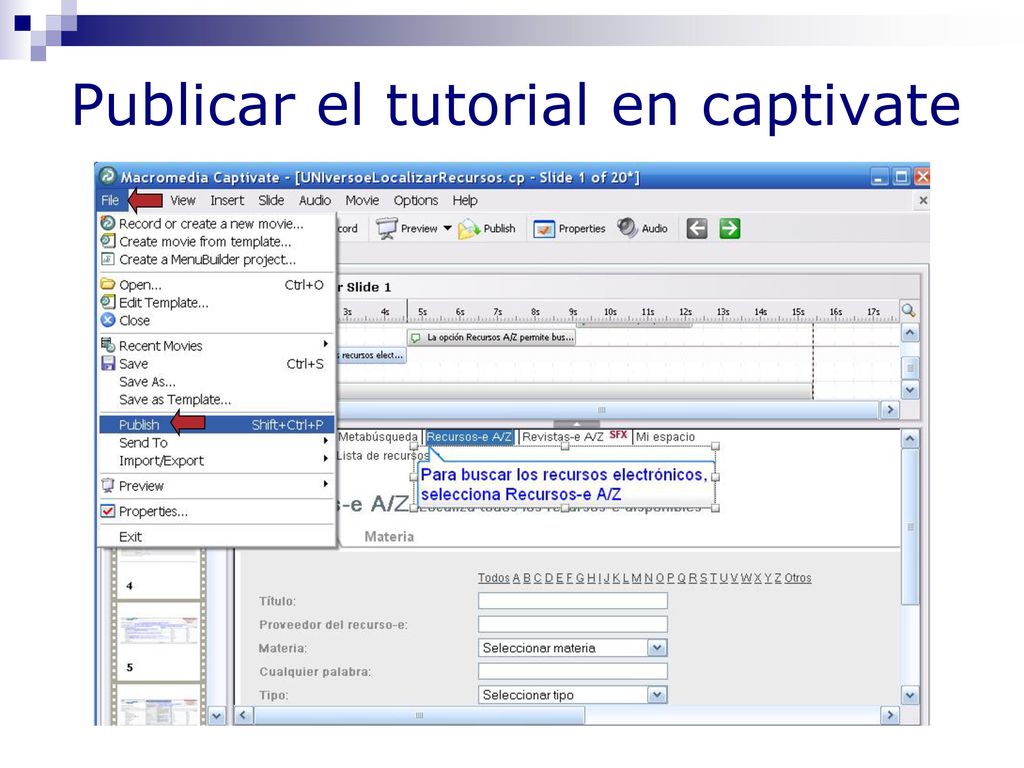Choose Open... in the File menu
Image resolution: width=1024 pixels, height=768 pixels.
click(x=217, y=285)
